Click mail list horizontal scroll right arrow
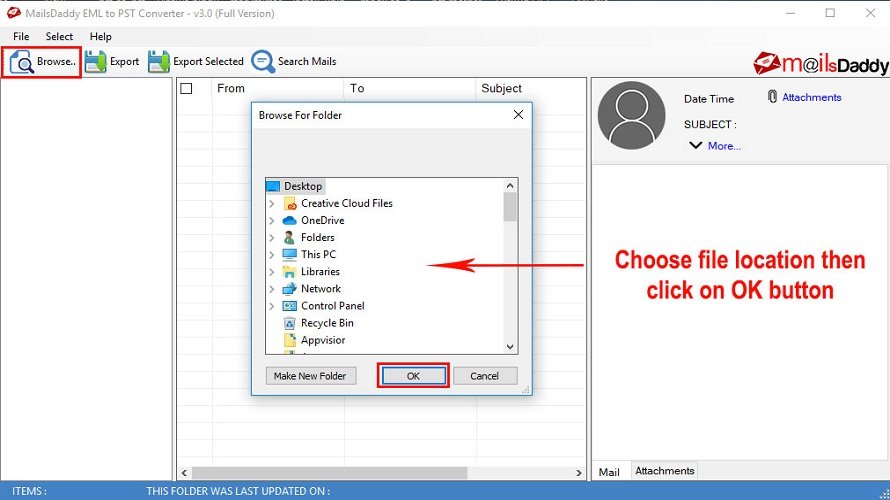 [x=578, y=473]
